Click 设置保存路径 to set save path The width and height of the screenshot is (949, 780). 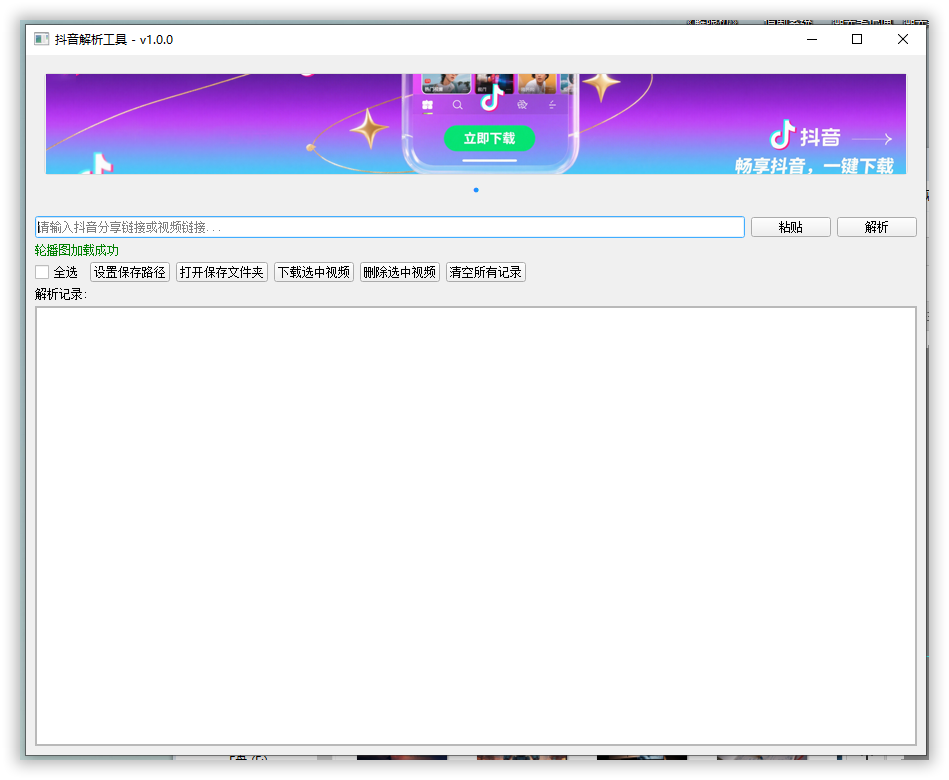pyautogui.click(x=130, y=272)
